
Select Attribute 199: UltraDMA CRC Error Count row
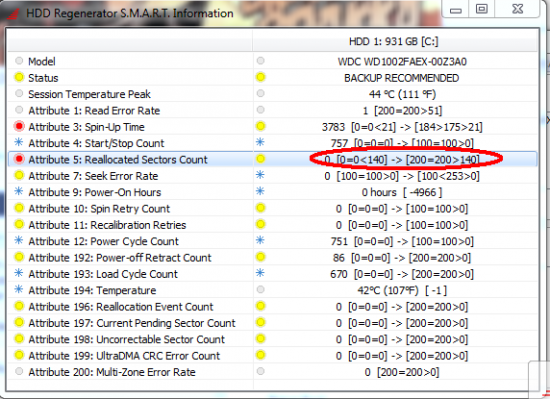pos(273,356)
